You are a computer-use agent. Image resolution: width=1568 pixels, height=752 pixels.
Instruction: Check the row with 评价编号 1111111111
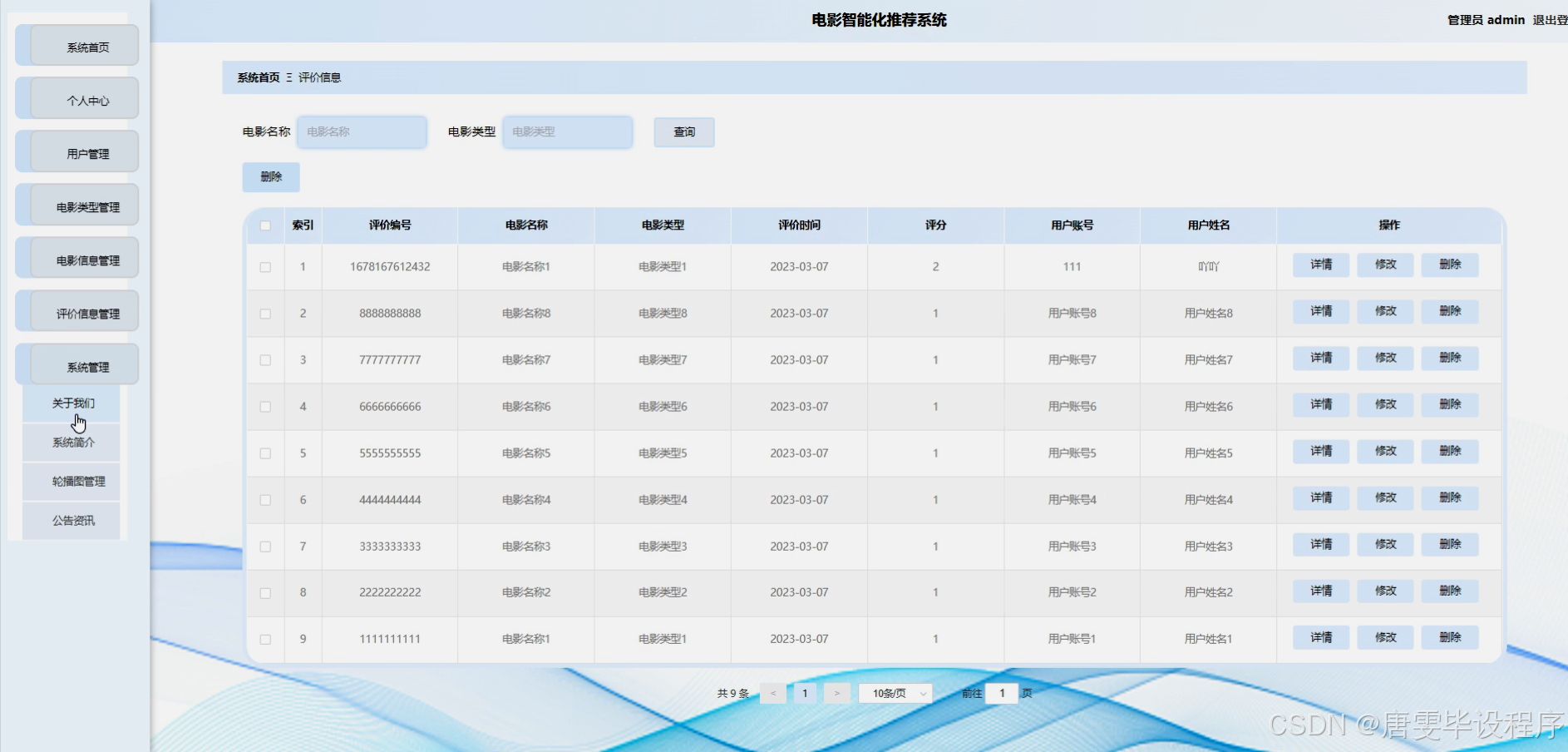[265, 640]
